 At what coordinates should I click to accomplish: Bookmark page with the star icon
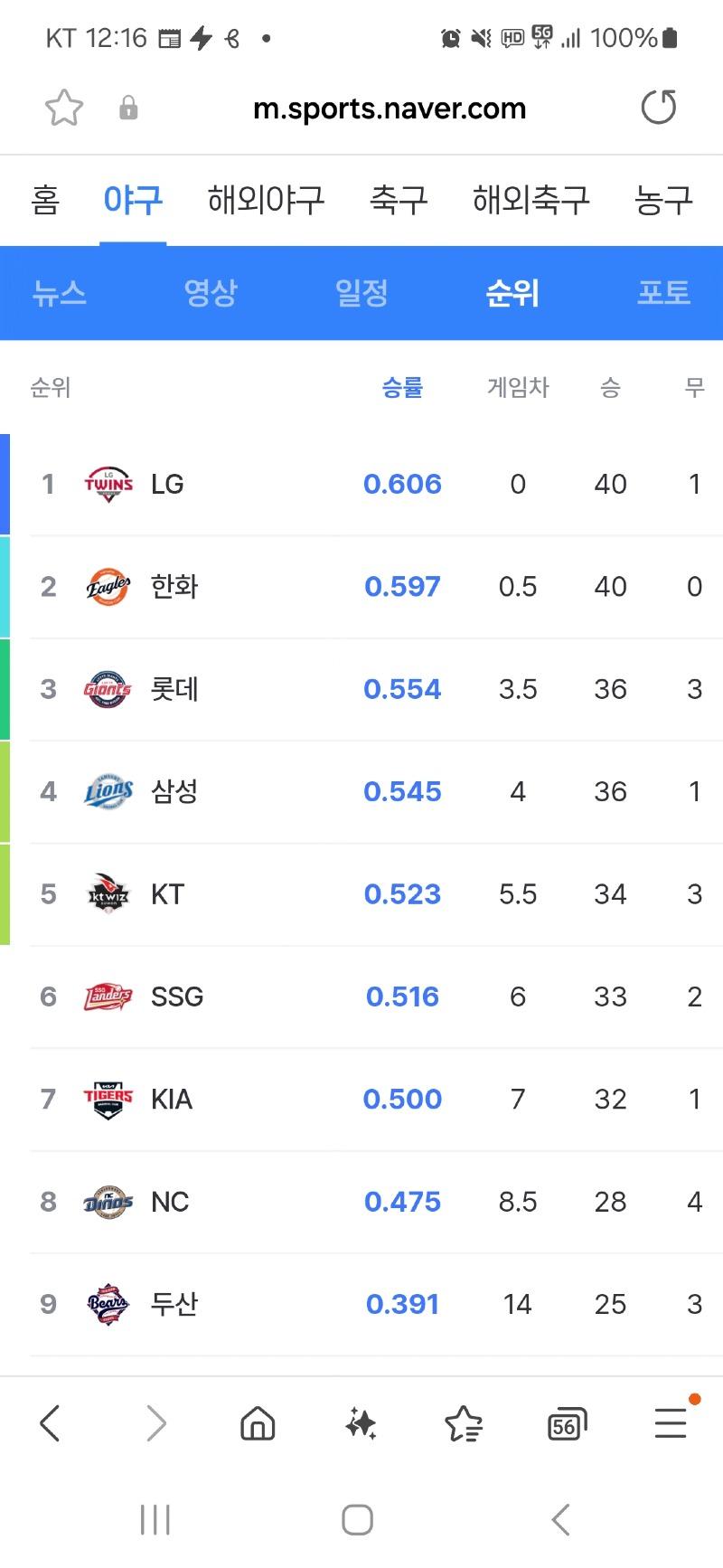point(64,109)
